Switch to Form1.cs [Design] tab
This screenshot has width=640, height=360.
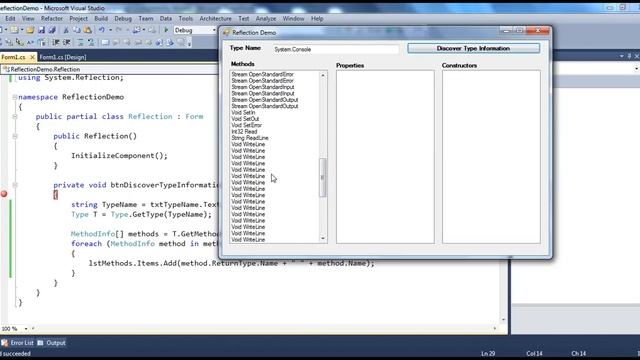click(63, 57)
